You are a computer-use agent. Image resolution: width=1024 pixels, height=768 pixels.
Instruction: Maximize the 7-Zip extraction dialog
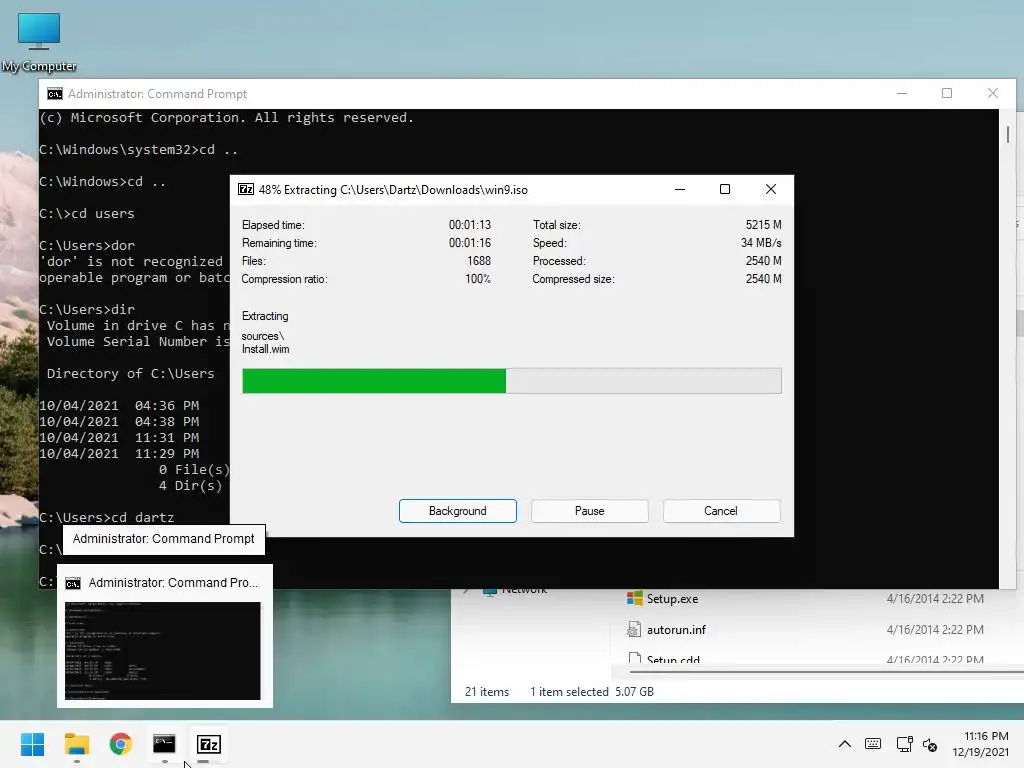[x=725, y=189]
